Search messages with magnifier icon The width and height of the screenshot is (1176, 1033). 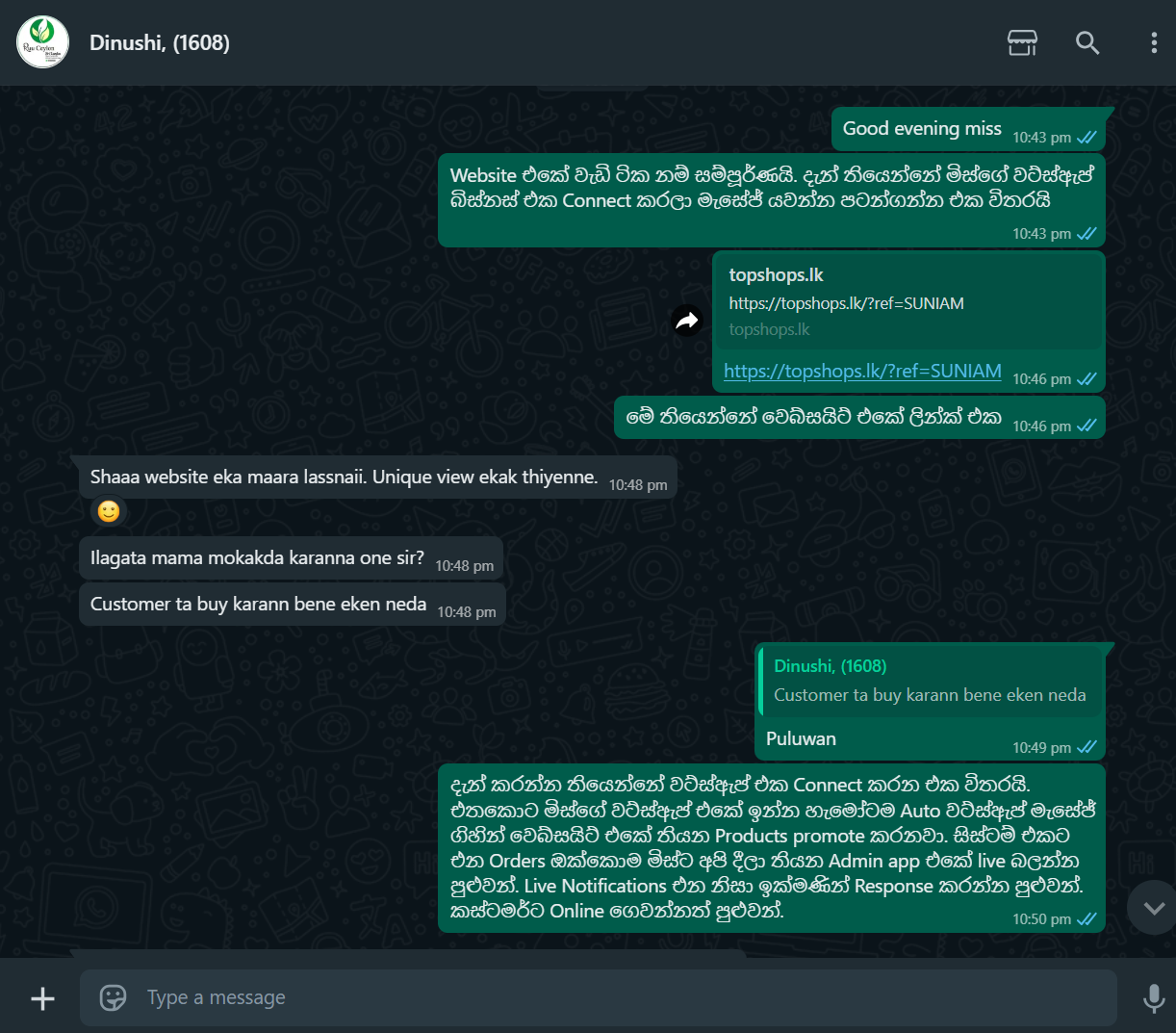click(x=1087, y=42)
